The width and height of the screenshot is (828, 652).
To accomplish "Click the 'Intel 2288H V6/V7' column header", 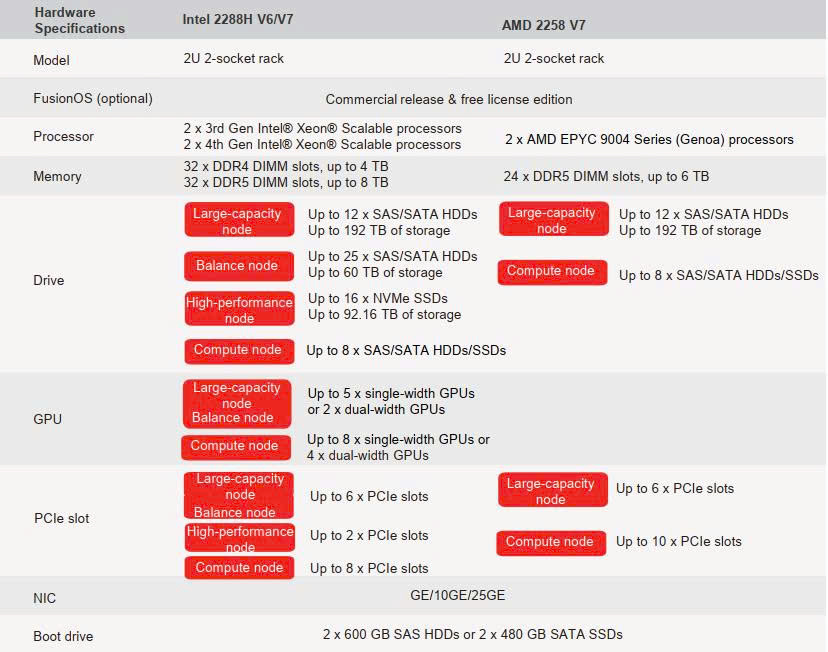I will [x=238, y=20].
